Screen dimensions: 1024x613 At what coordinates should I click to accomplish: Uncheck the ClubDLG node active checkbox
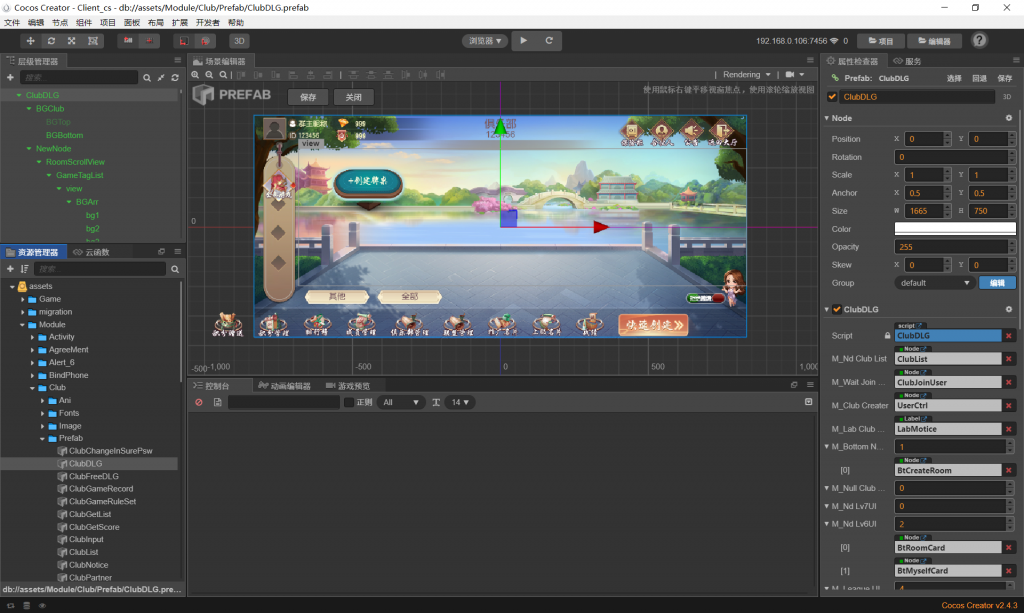(832, 97)
